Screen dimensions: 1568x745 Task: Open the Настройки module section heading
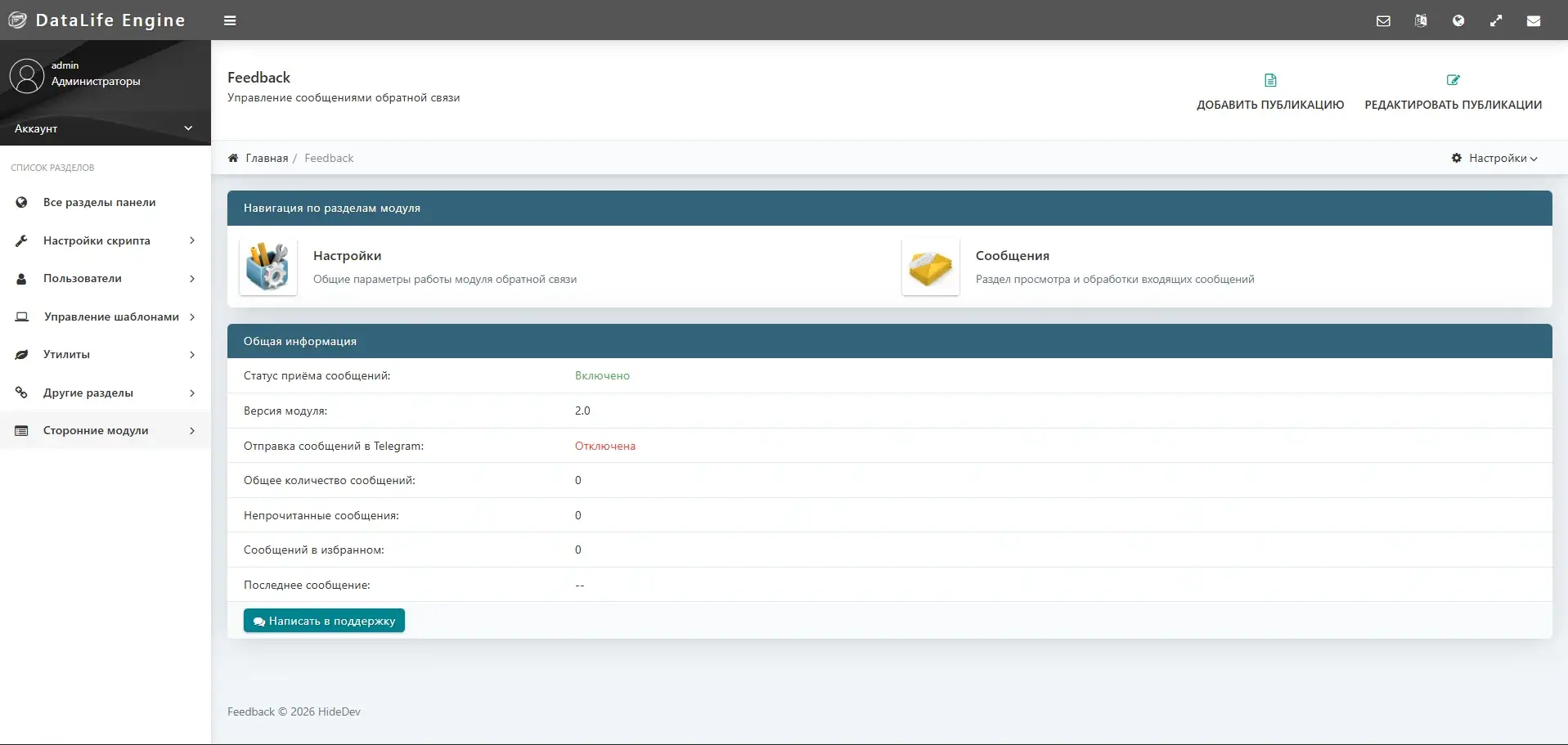[x=347, y=256]
